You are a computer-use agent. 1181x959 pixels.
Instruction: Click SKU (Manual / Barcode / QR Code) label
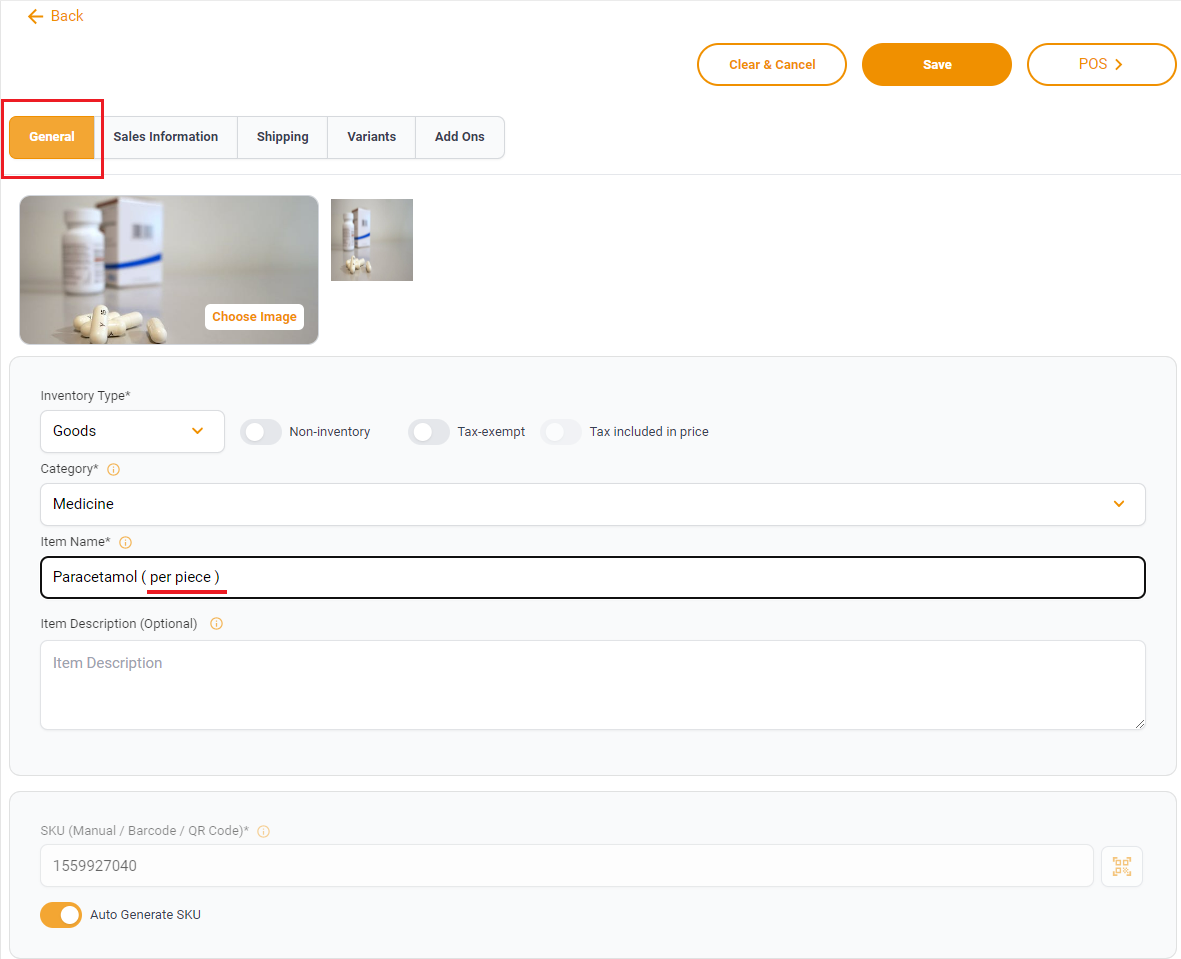coord(145,831)
